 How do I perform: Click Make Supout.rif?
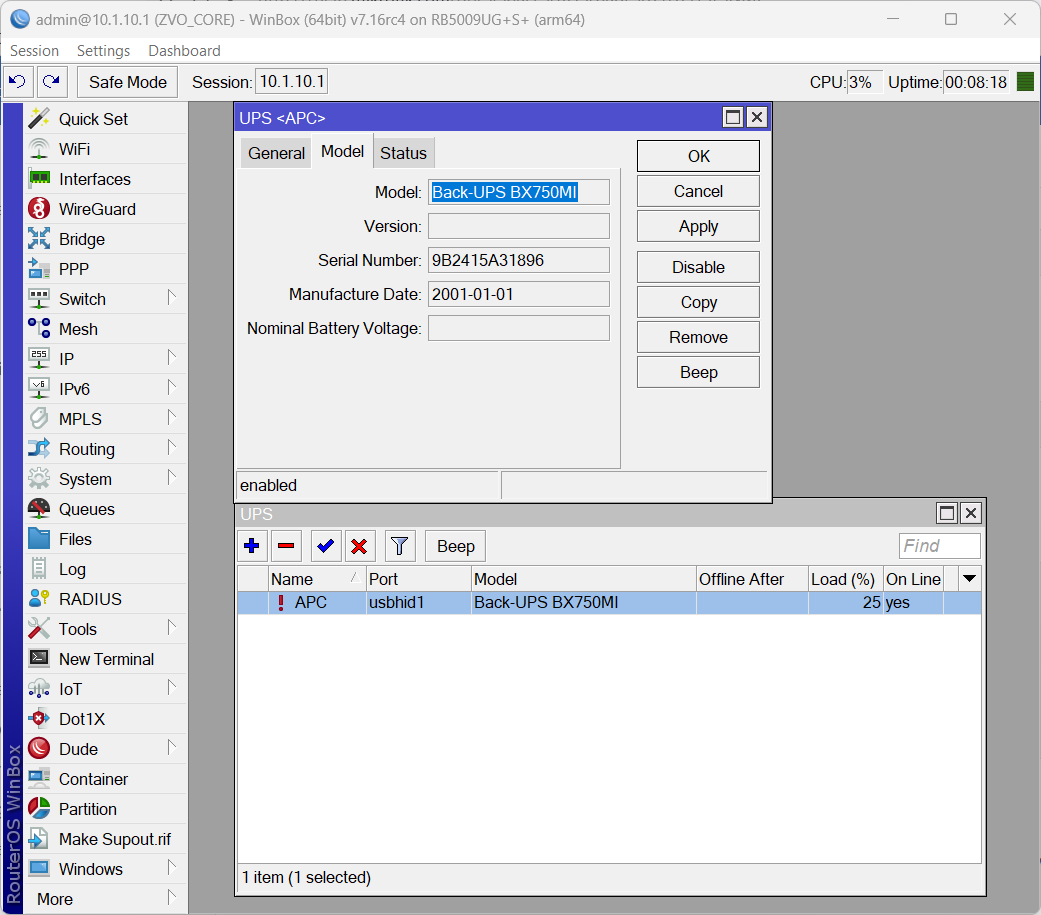pos(106,839)
